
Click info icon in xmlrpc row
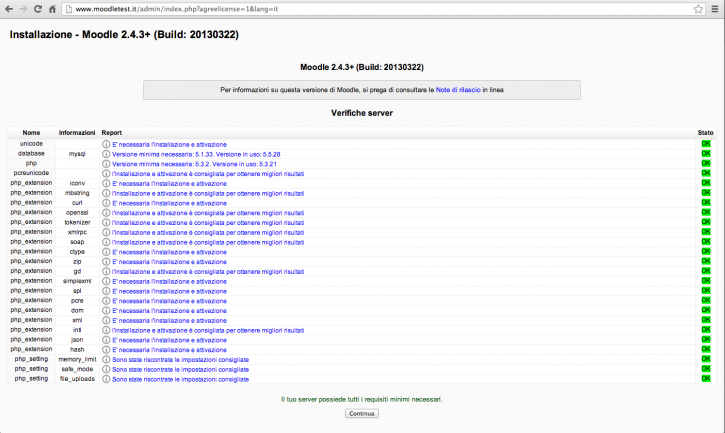pos(106,232)
